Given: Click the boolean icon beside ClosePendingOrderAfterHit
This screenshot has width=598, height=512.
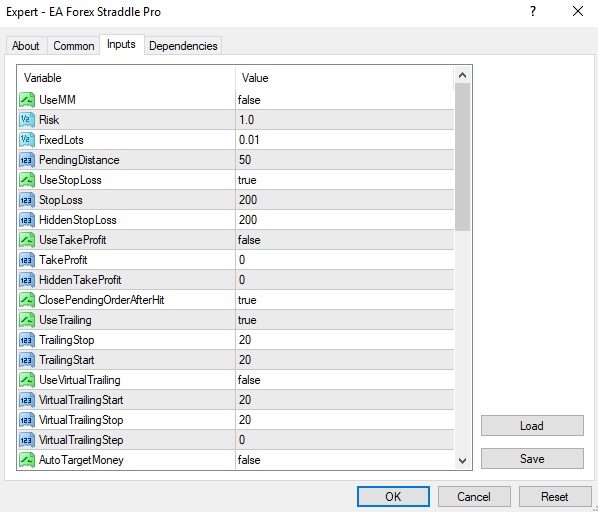Looking at the screenshot, I should coord(27,300).
